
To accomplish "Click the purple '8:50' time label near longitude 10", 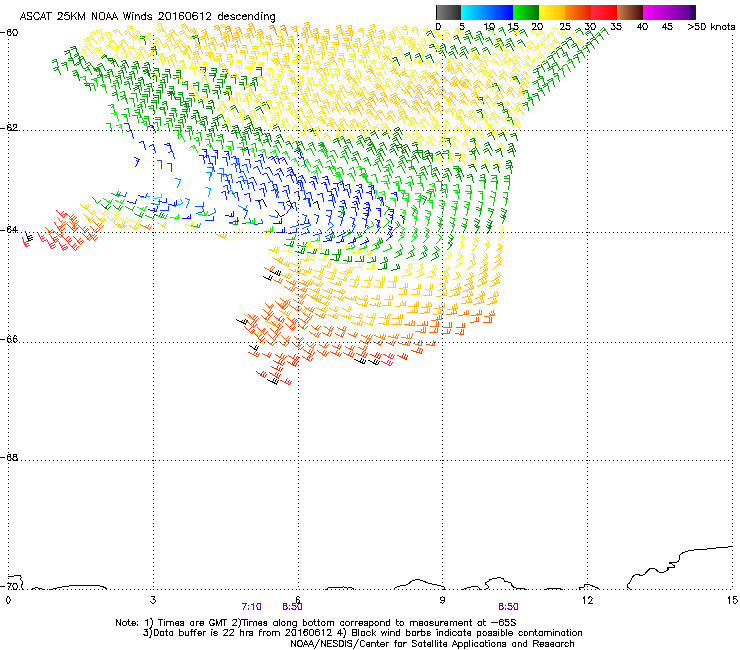I will 508,607.
